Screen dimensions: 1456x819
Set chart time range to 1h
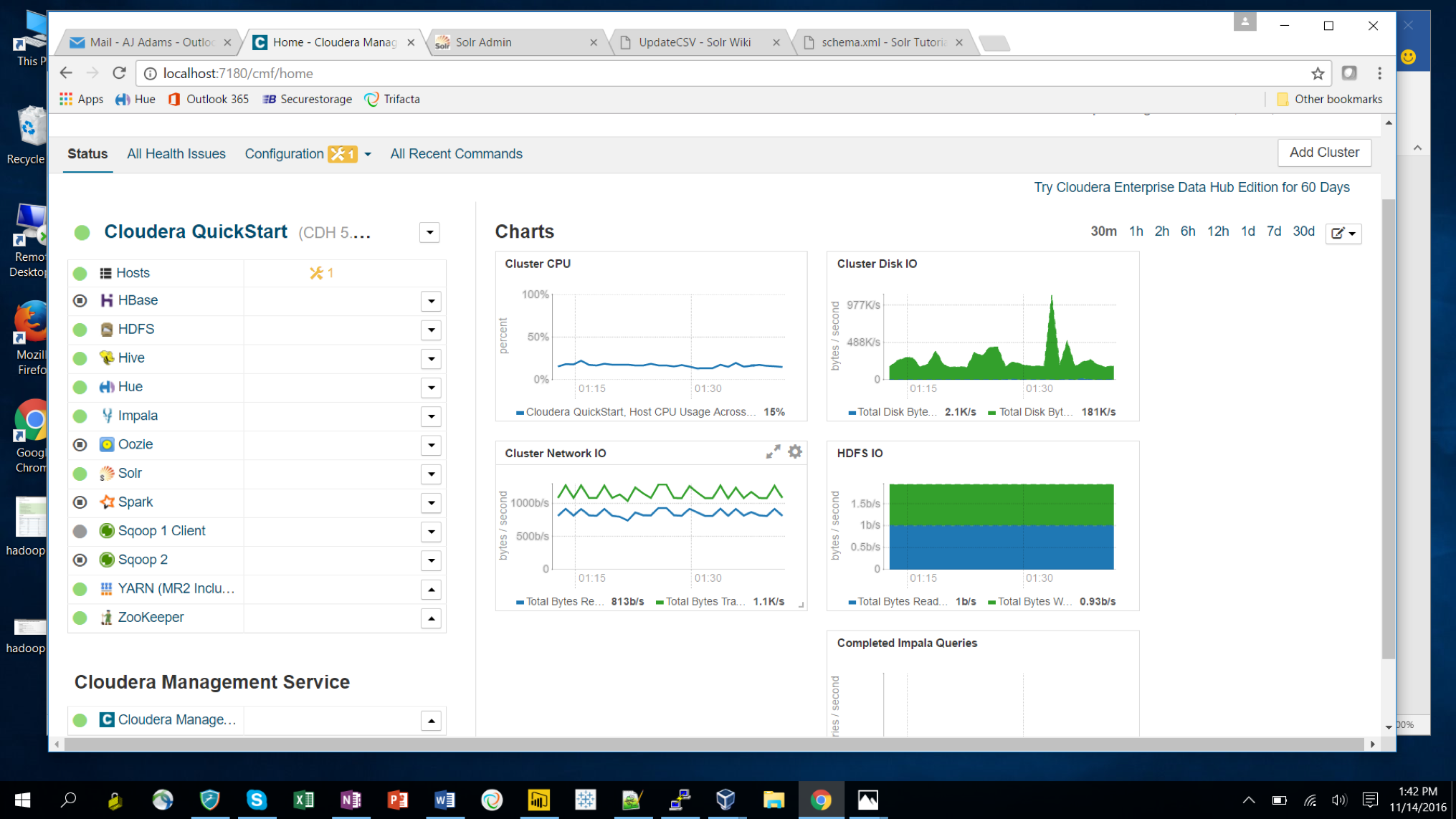coord(1136,231)
